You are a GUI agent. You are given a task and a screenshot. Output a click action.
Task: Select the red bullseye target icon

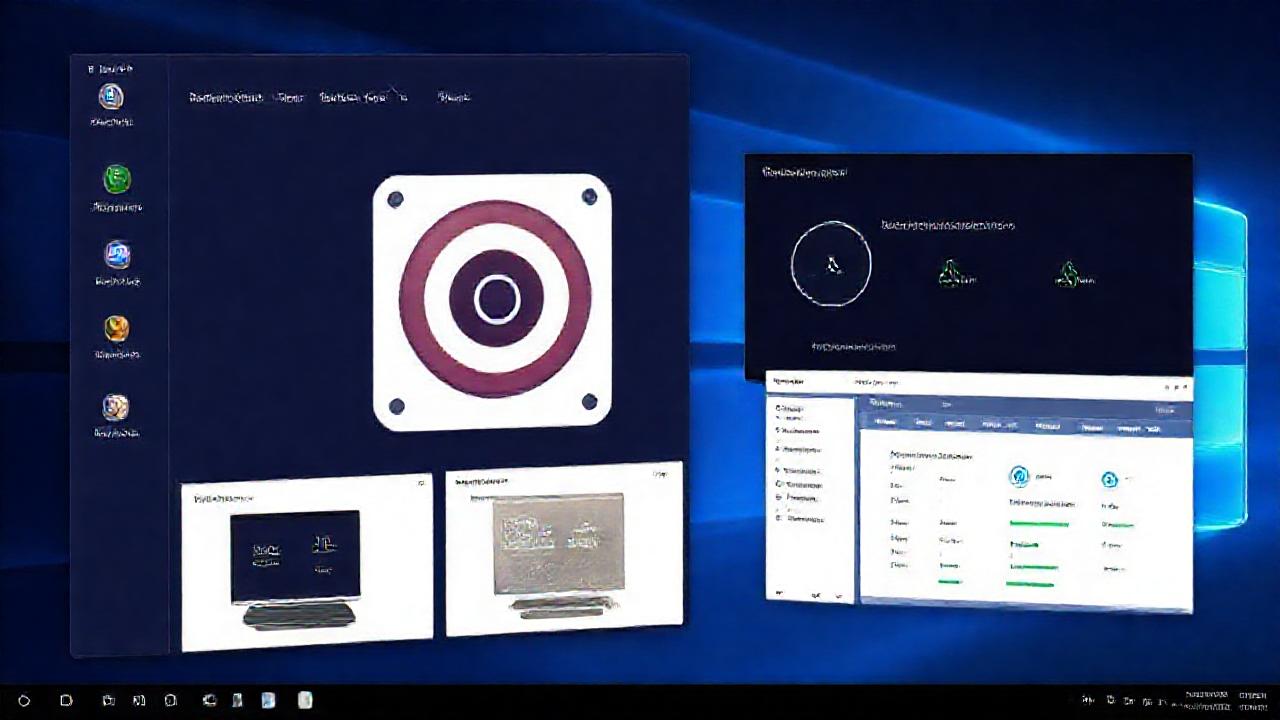pos(494,297)
